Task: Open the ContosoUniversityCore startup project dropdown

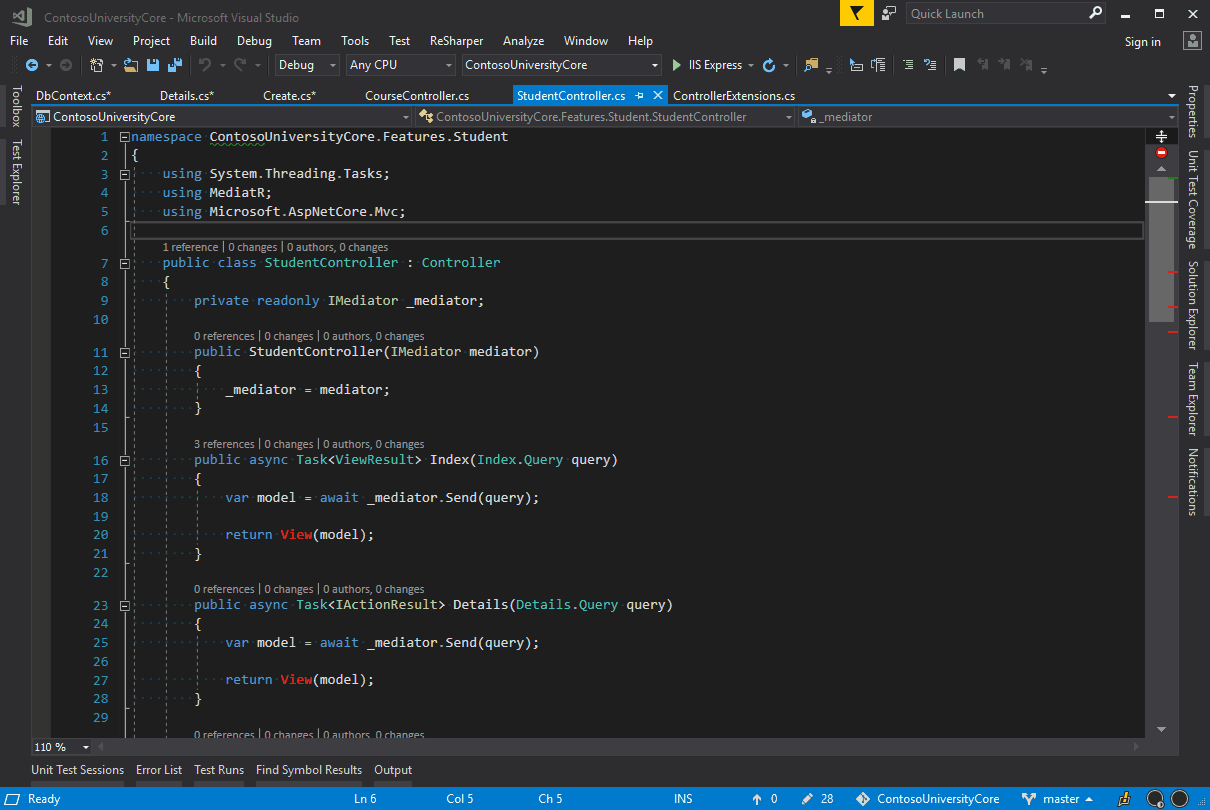Action: click(x=562, y=65)
